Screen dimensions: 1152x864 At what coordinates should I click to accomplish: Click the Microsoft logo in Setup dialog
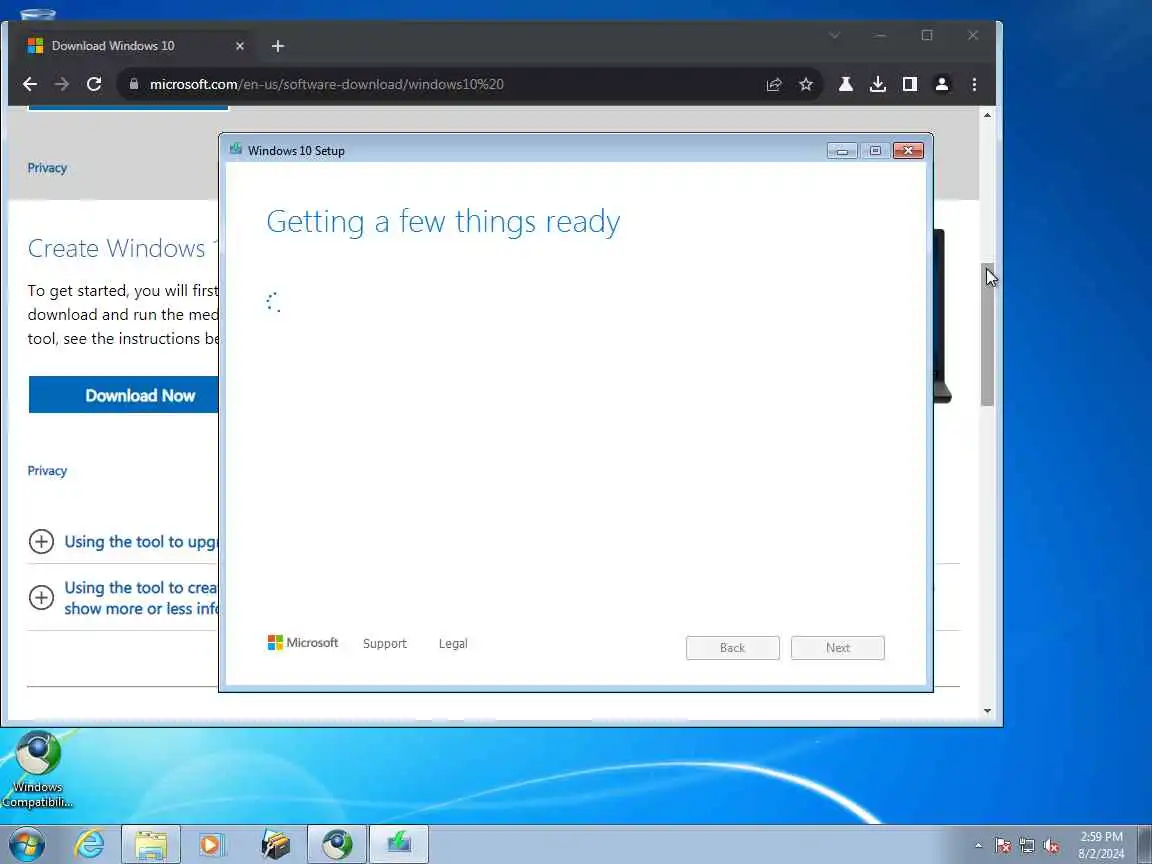(303, 643)
